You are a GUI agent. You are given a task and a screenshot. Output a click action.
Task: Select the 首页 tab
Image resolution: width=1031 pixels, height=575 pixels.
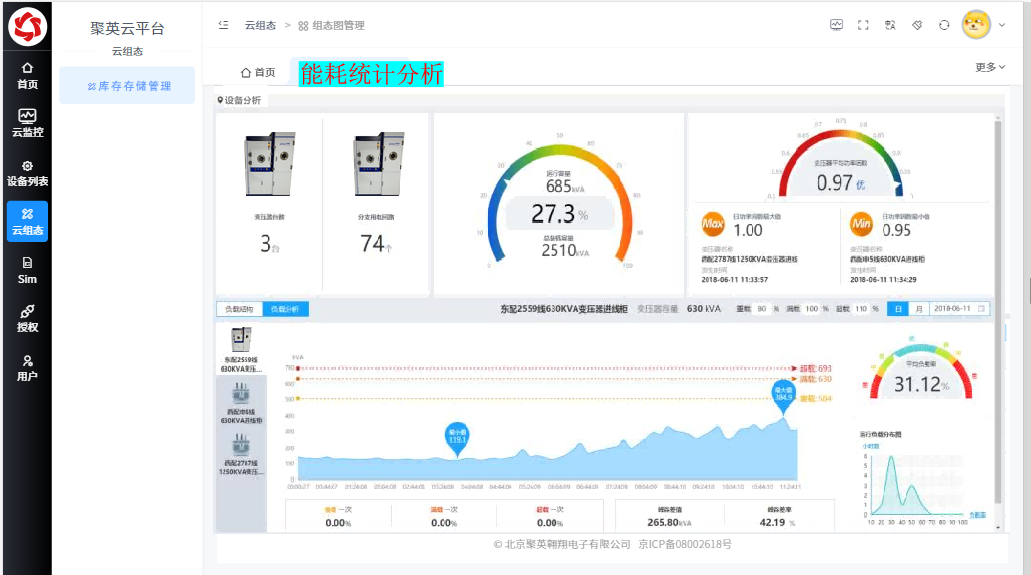(x=258, y=72)
